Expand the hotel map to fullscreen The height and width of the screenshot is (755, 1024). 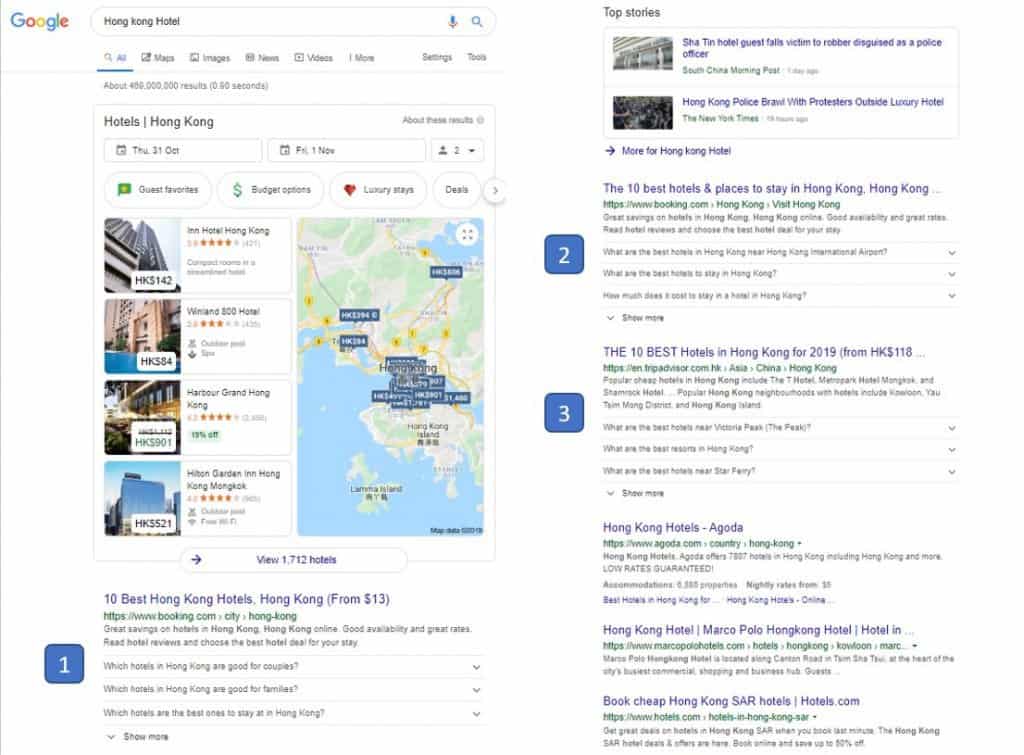[467, 235]
